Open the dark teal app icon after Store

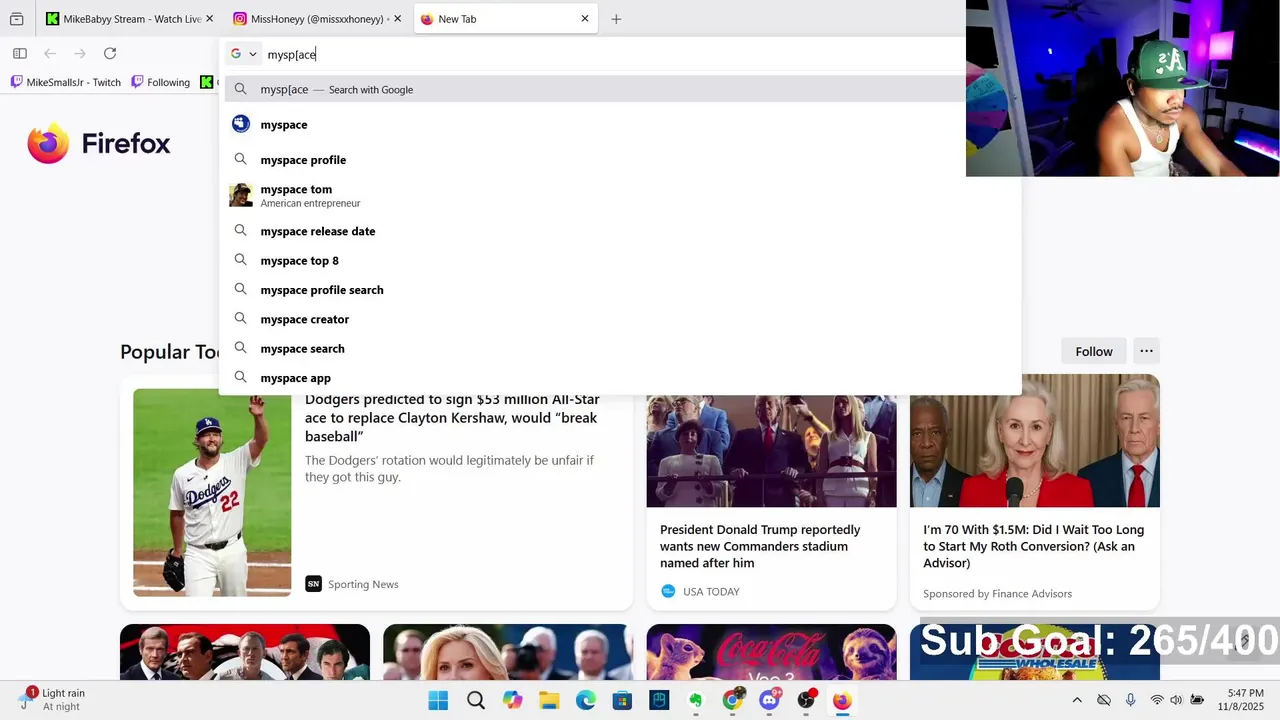[659, 700]
